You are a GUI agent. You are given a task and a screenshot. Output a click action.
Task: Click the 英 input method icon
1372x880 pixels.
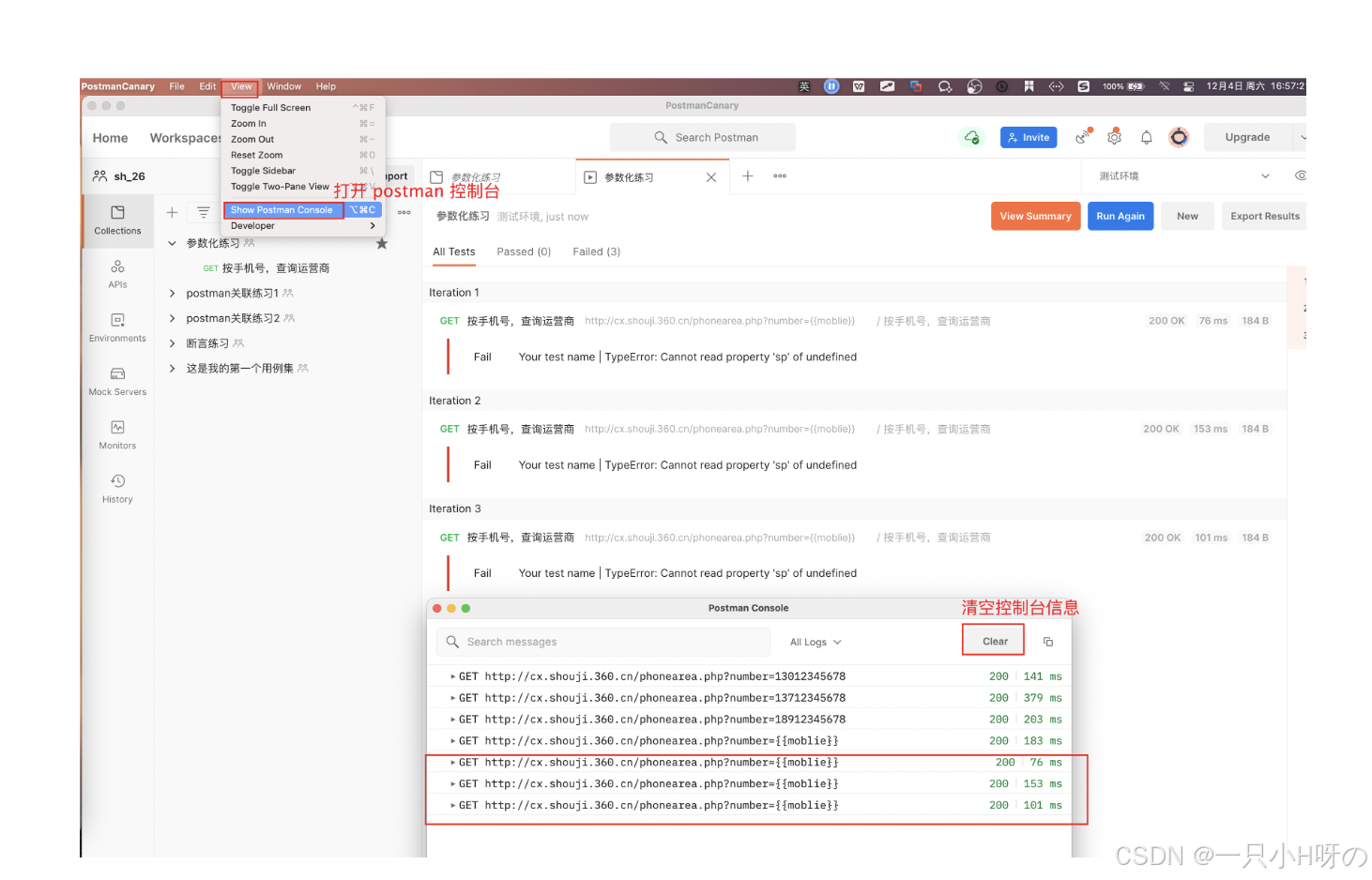pos(804,86)
